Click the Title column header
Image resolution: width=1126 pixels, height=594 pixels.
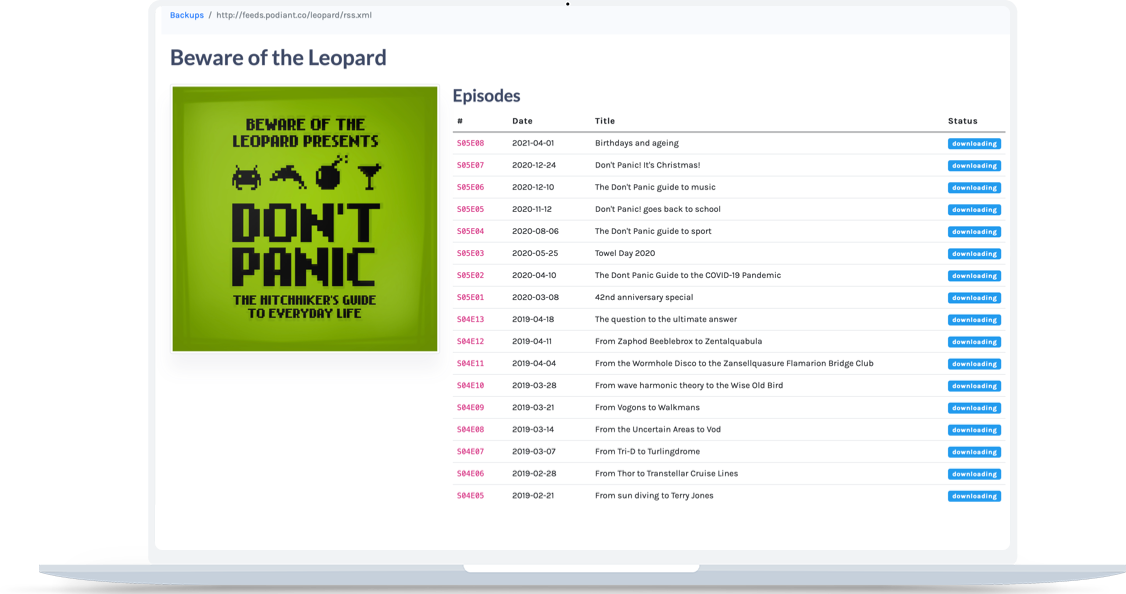[x=604, y=120]
